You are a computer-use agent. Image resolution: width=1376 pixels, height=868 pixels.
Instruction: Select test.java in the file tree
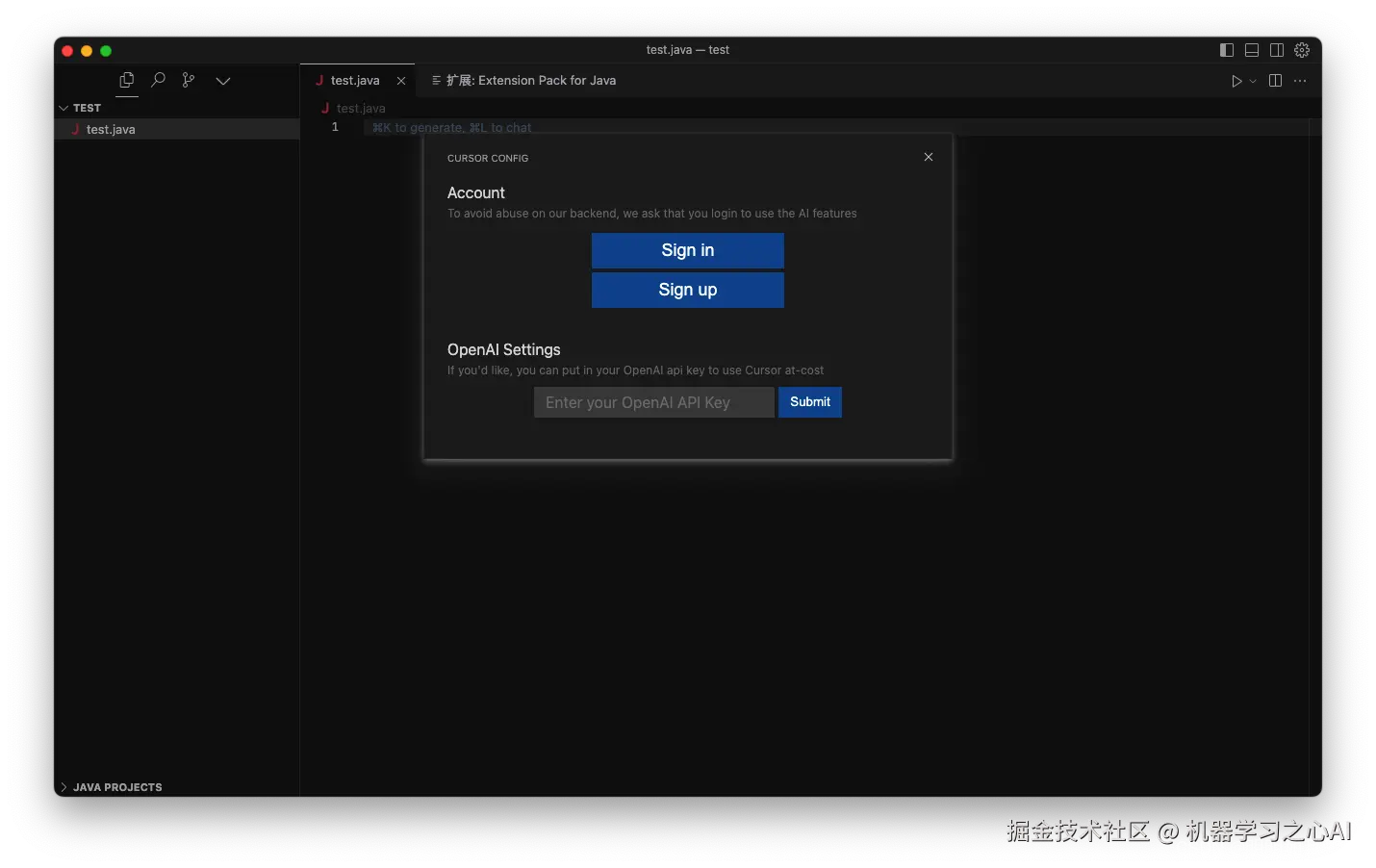click(x=177, y=129)
